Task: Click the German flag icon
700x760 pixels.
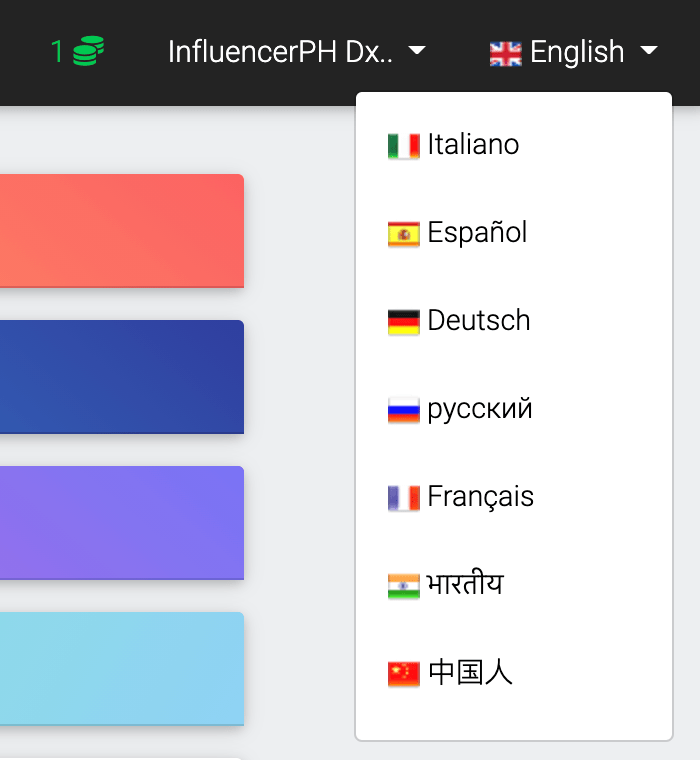Action: pos(403,322)
